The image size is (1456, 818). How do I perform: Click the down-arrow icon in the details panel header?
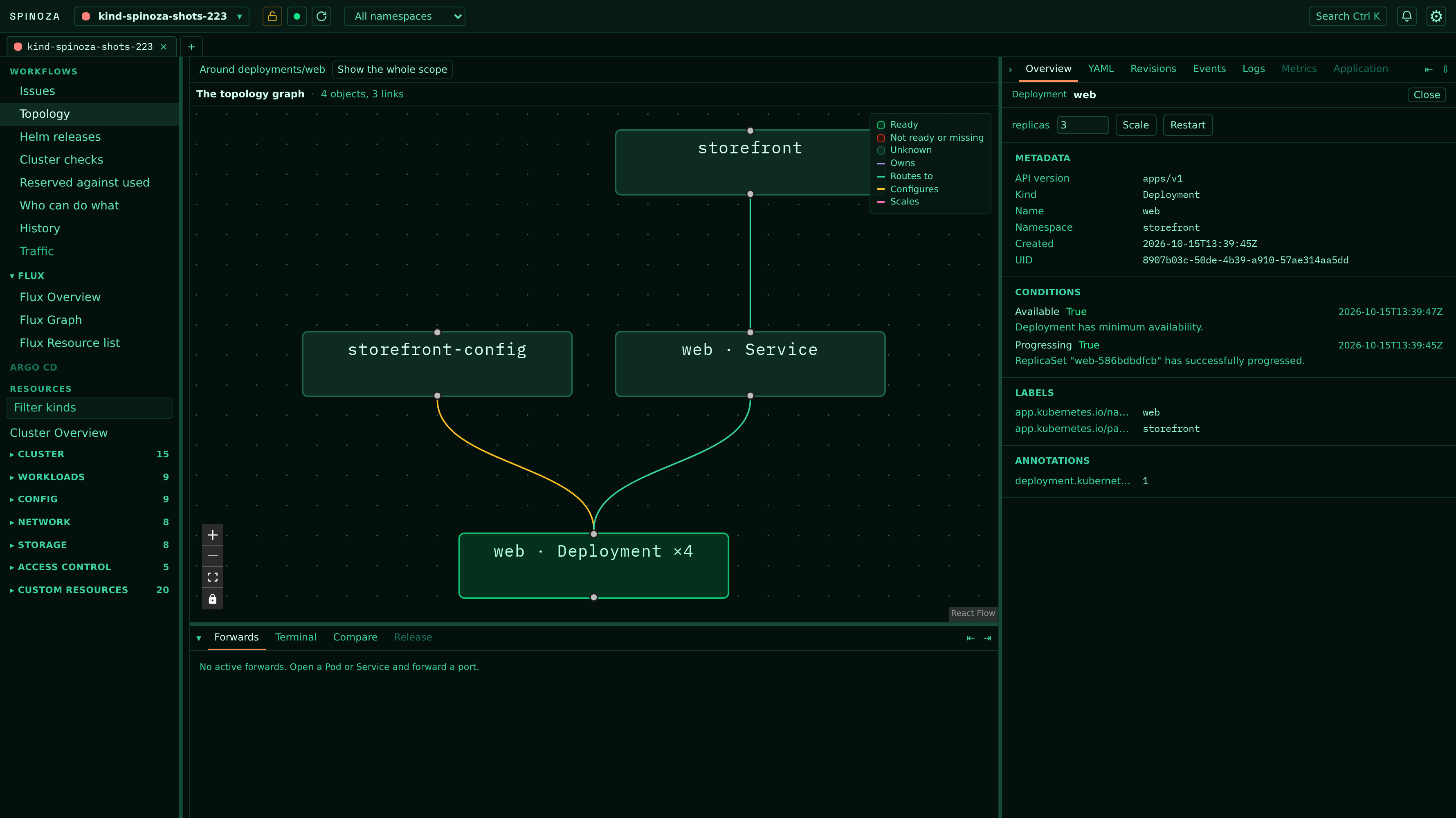point(1445,70)
